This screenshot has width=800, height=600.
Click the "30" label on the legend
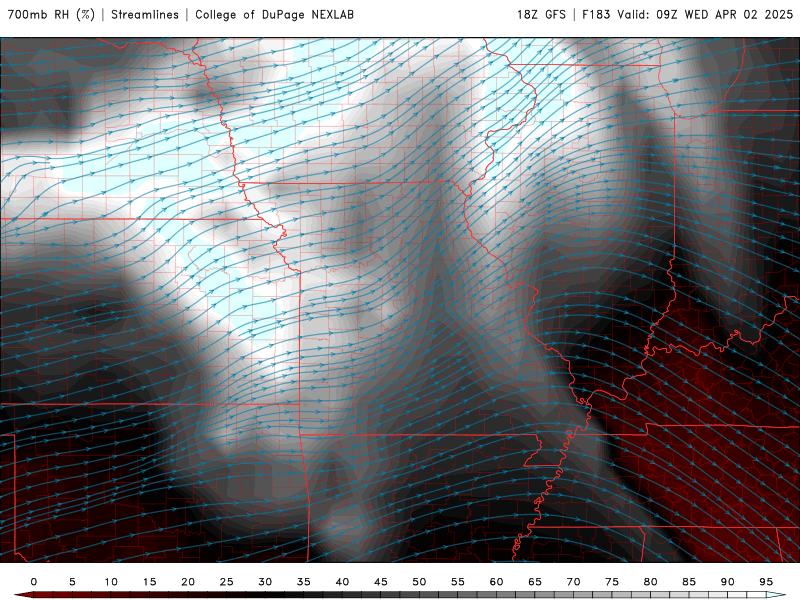click(x=265, y=582)
